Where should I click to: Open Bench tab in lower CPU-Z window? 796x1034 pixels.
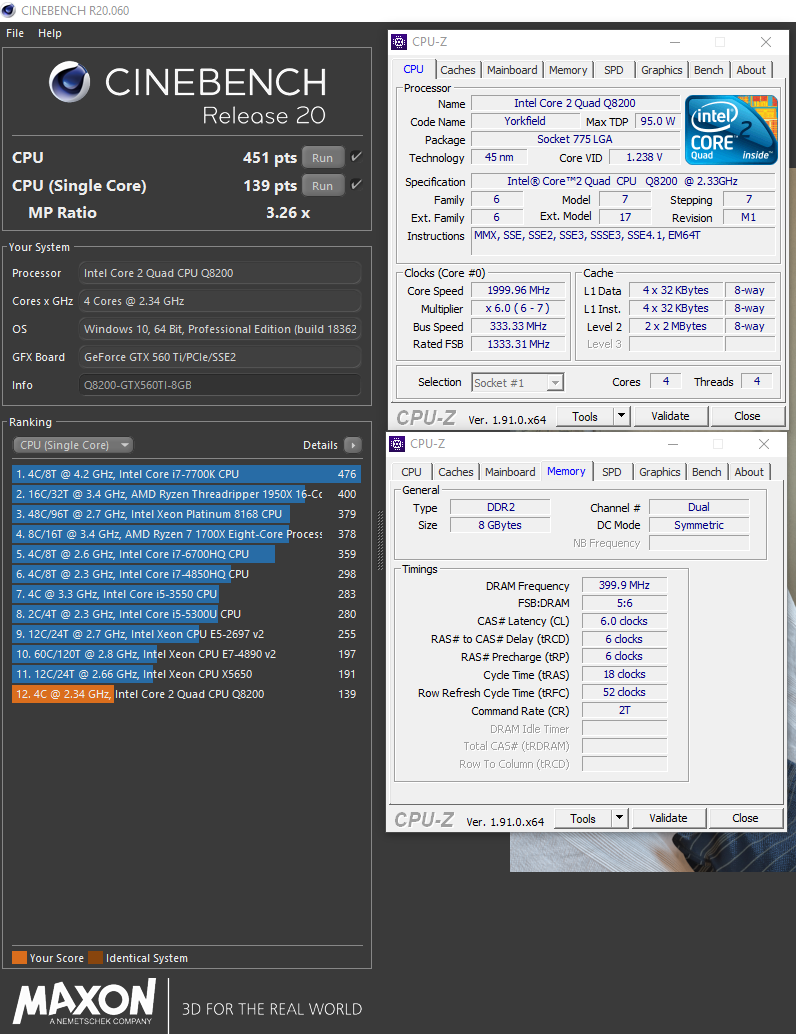pos(706,472)
